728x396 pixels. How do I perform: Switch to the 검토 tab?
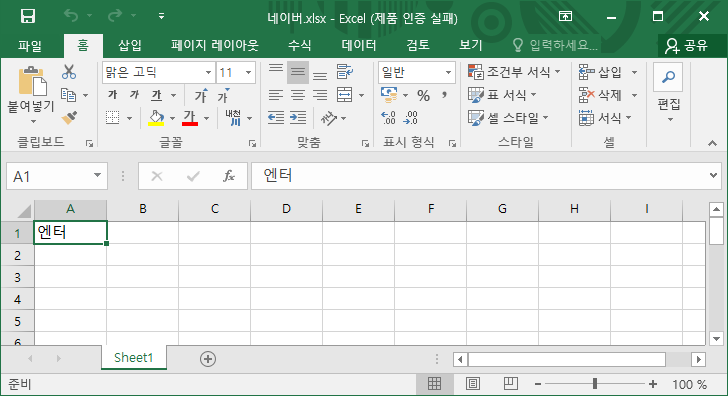[x=418, y=45]
